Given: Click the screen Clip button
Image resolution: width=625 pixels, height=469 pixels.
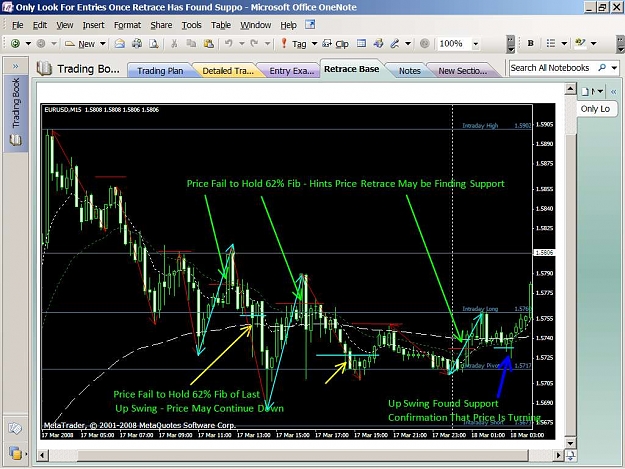Looking at the screenshot, I should tap(335, 44).
